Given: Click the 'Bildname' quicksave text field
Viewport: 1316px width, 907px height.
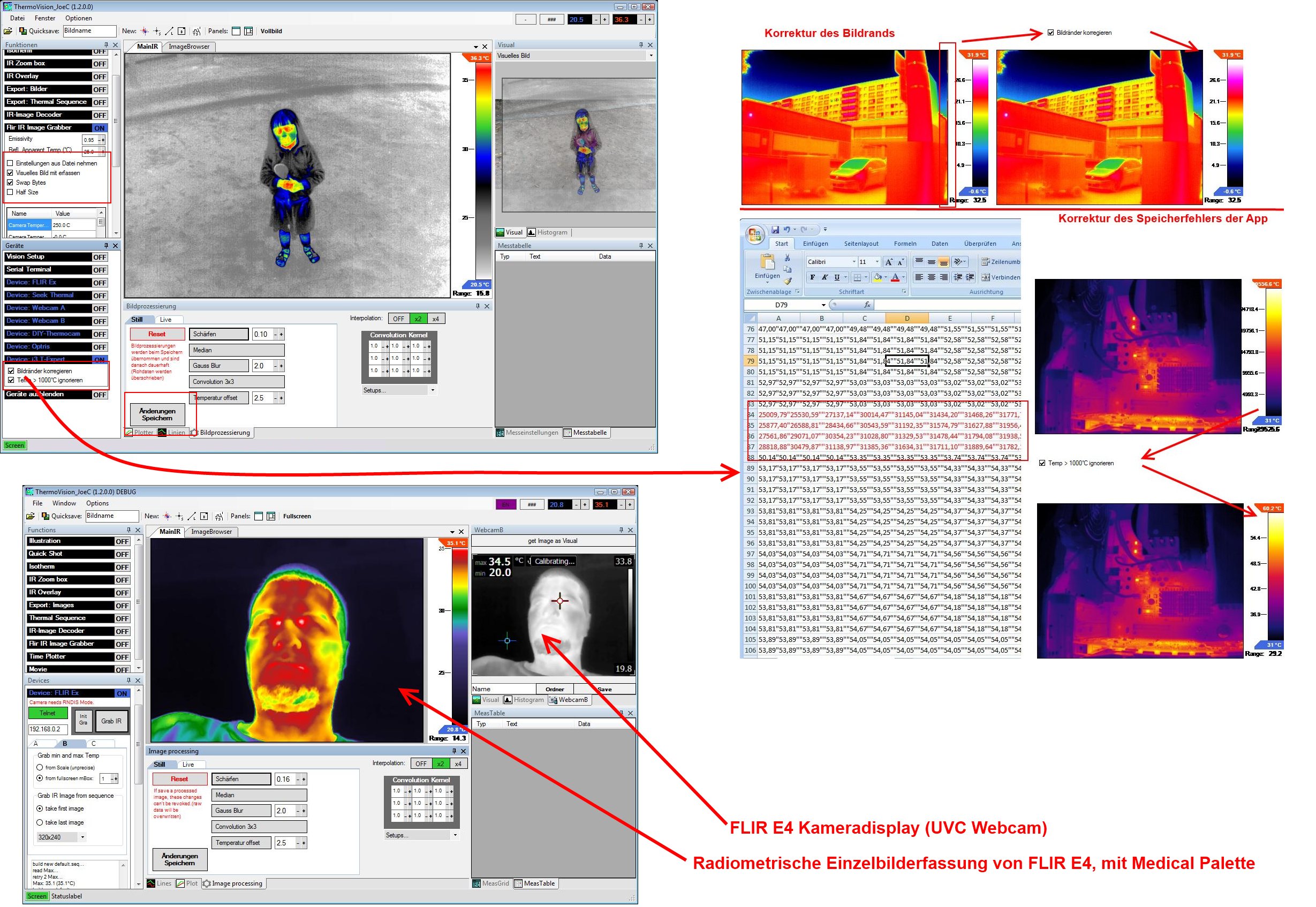Looking at the screenshot, I should pos(89,31).
